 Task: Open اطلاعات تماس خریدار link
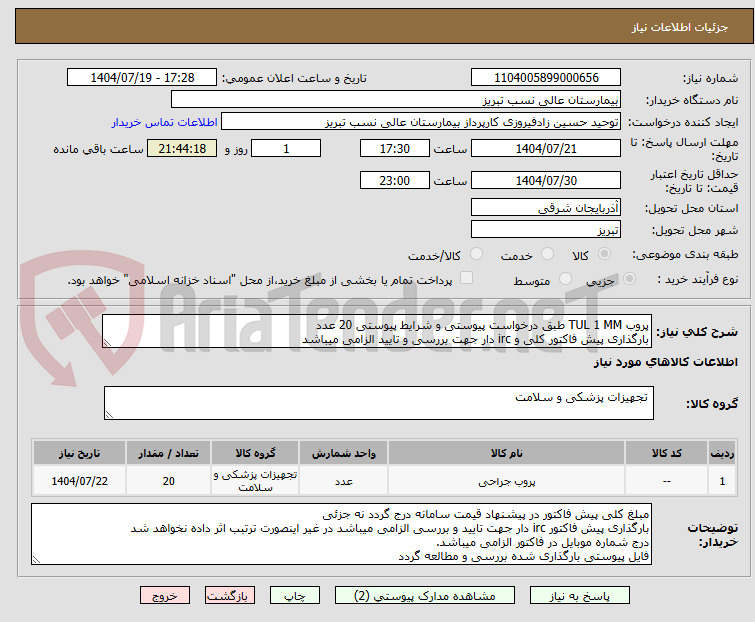[x=165, y=122]
